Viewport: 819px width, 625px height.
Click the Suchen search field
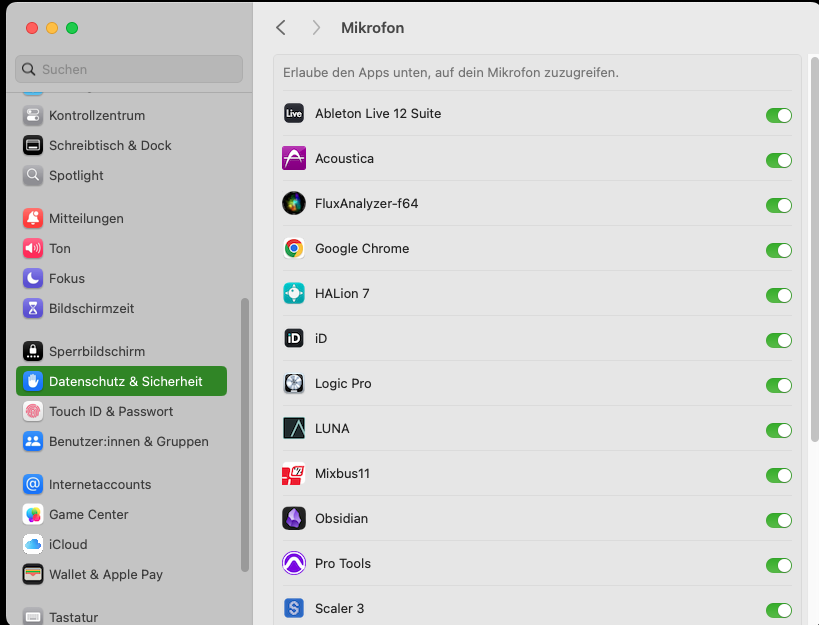click(x=129, y=69)
